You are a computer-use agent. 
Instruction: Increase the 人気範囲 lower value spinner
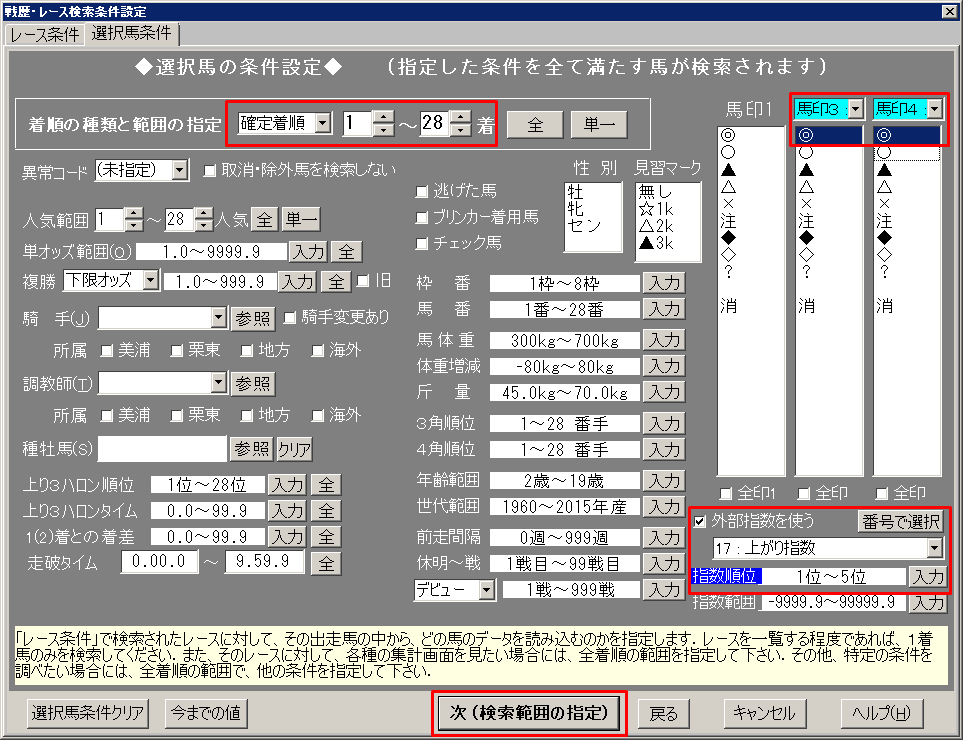tap(134, 214)
